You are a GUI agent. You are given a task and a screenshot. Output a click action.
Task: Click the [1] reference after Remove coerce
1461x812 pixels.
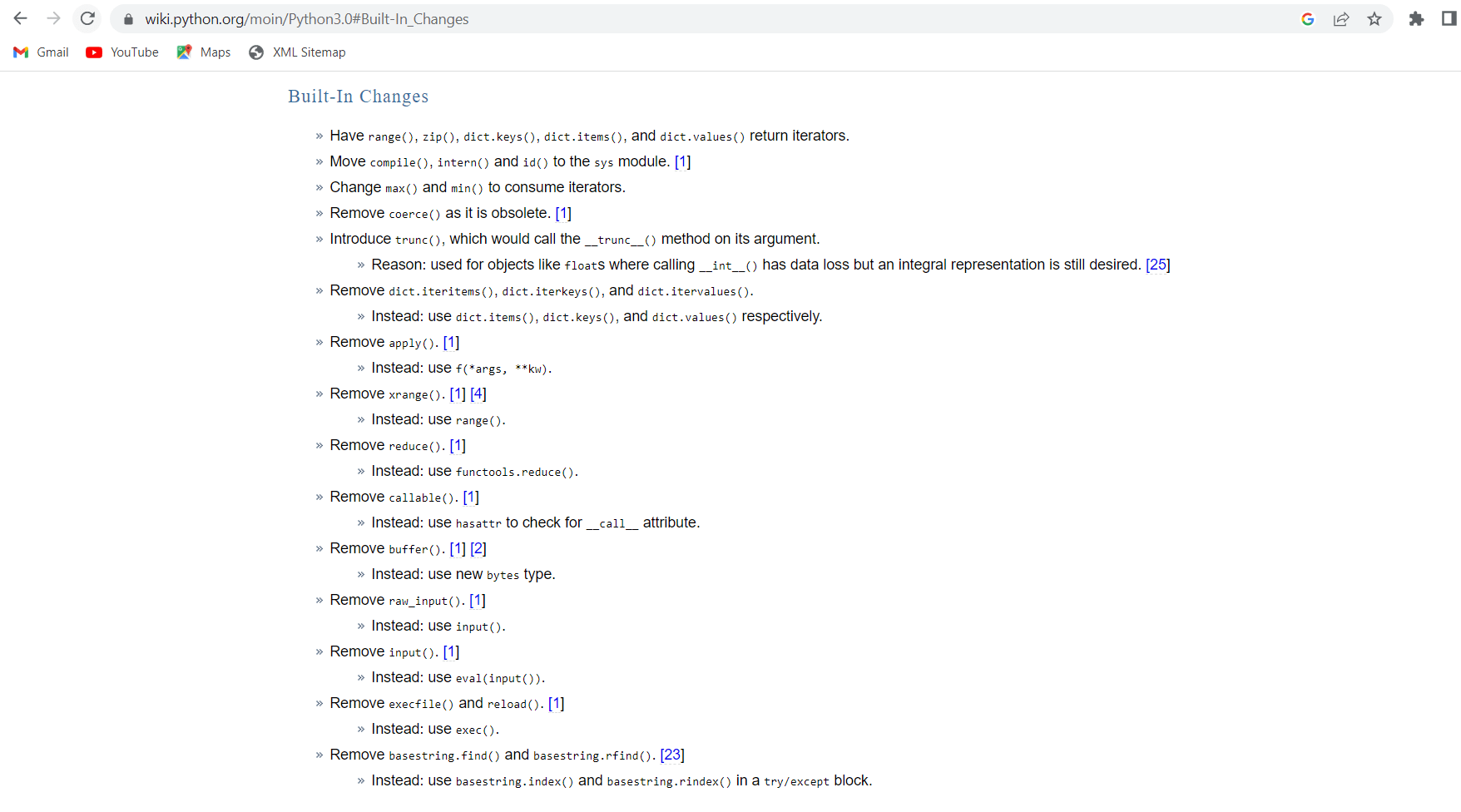(x=563, y=213)
